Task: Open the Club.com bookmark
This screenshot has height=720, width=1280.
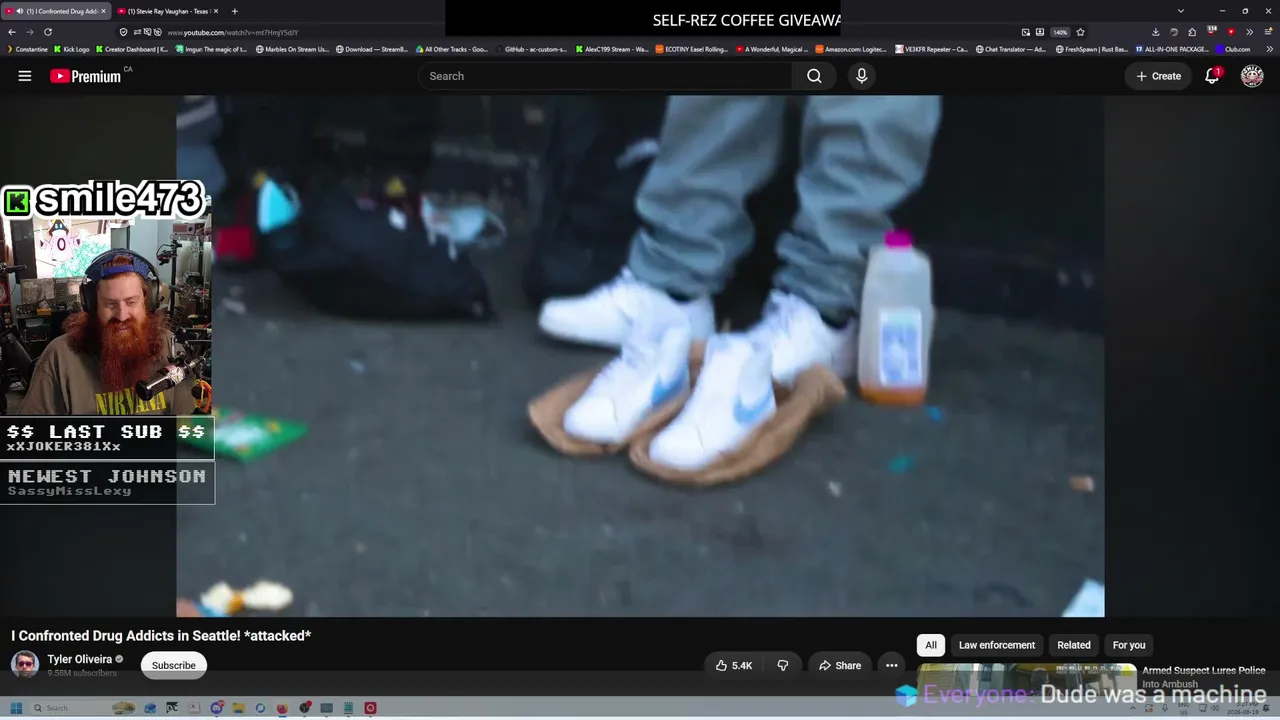Action: pos(1233,49)
